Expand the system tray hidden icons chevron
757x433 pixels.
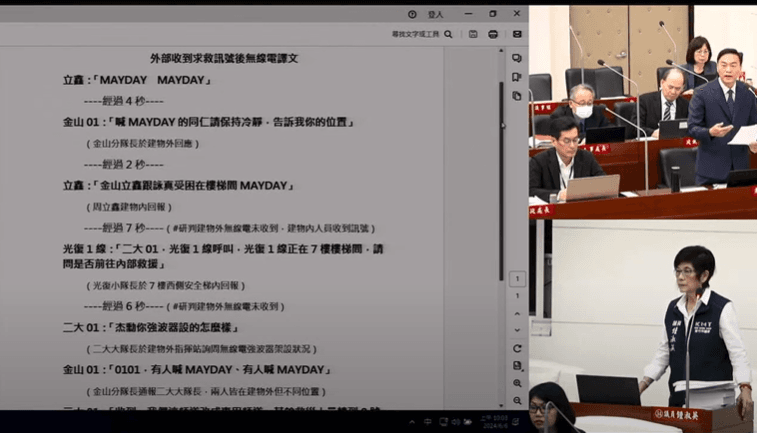point(411,422)
